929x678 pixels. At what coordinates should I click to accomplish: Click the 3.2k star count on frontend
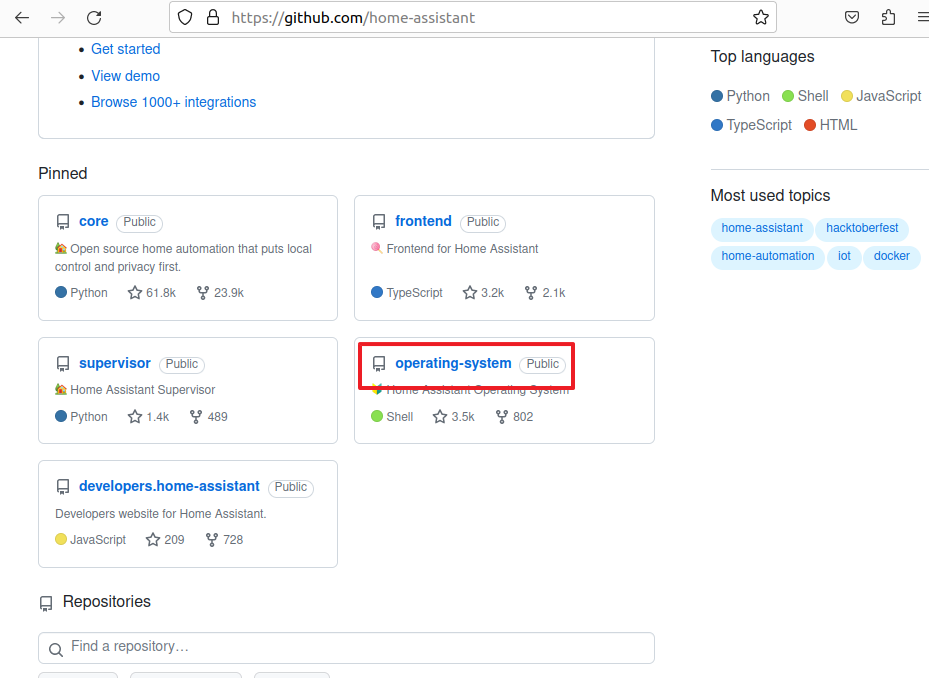492,293
